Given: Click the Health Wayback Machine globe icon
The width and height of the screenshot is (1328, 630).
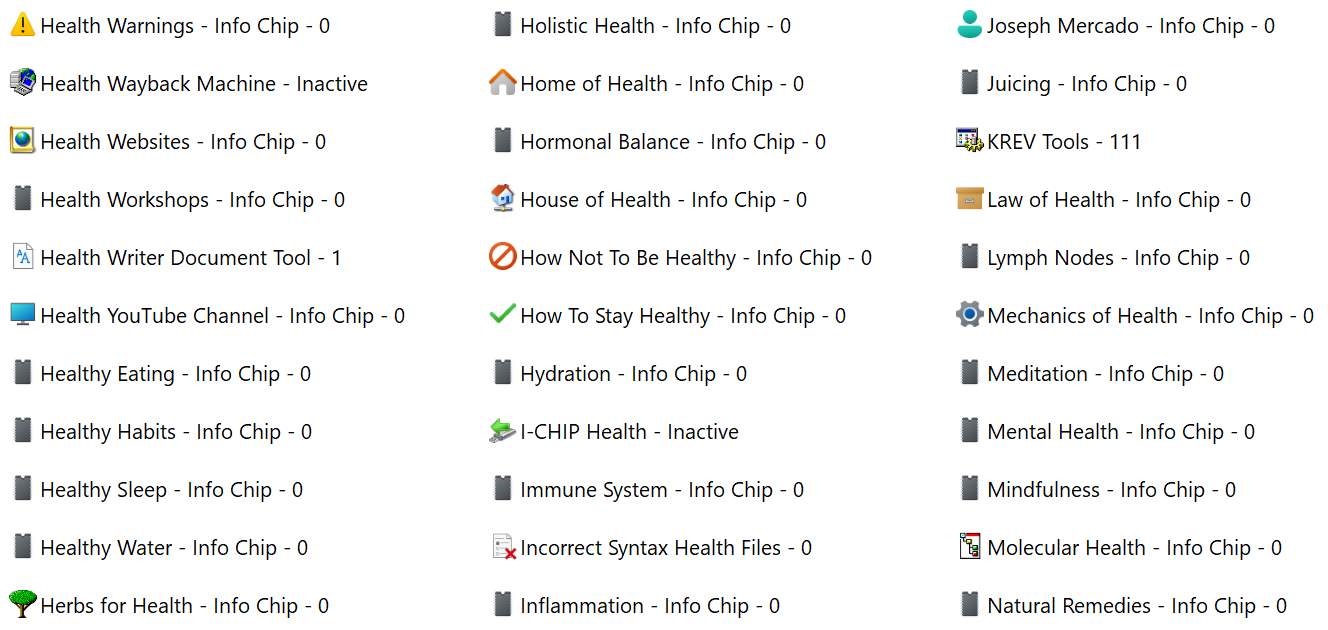Looking at the screenshot, I should (x=22, y=84).
